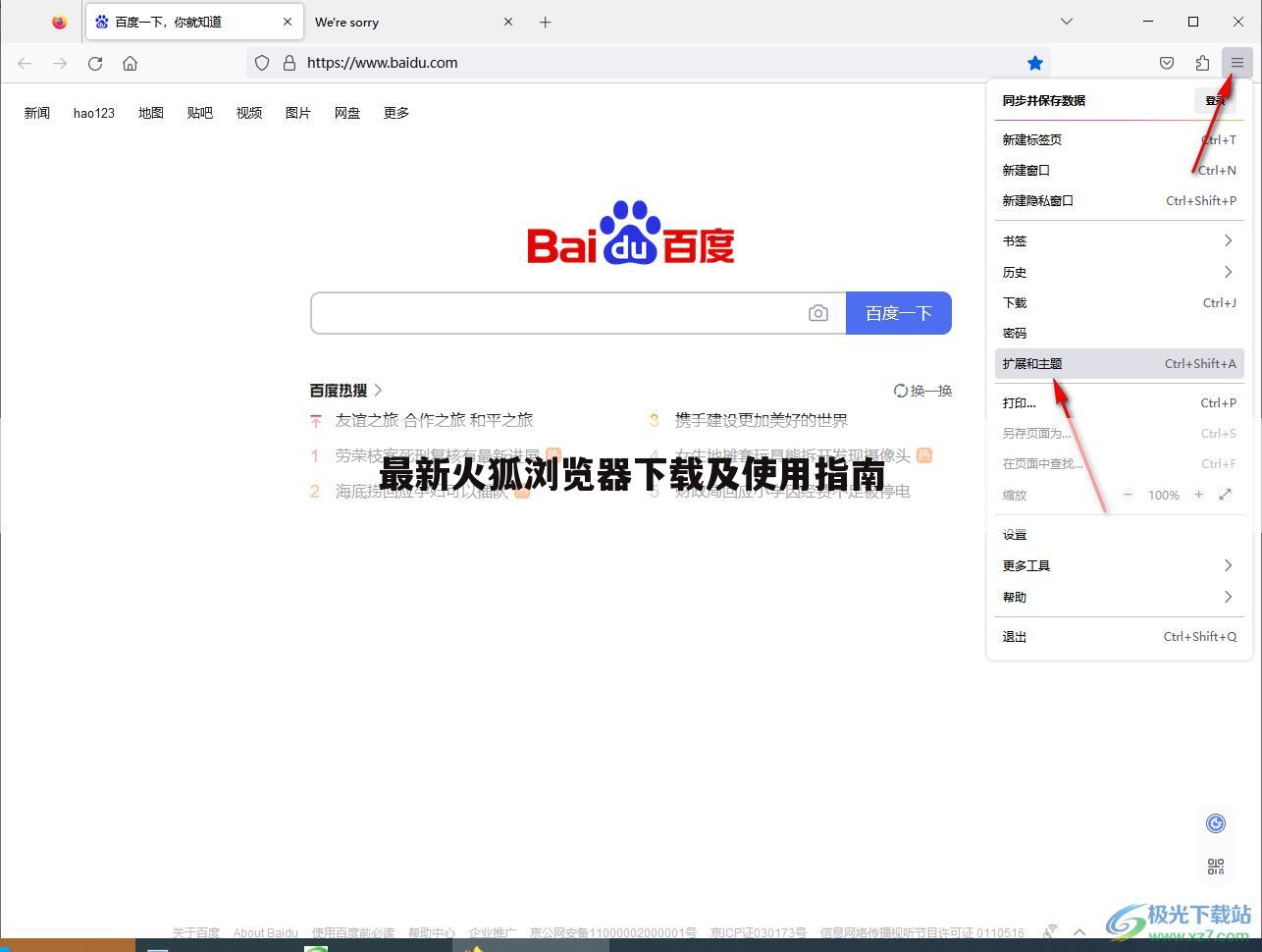This screenshot has width=1262, height=952.
Task: Expand the 更多工具 submenu
Action: point(1119,566)
